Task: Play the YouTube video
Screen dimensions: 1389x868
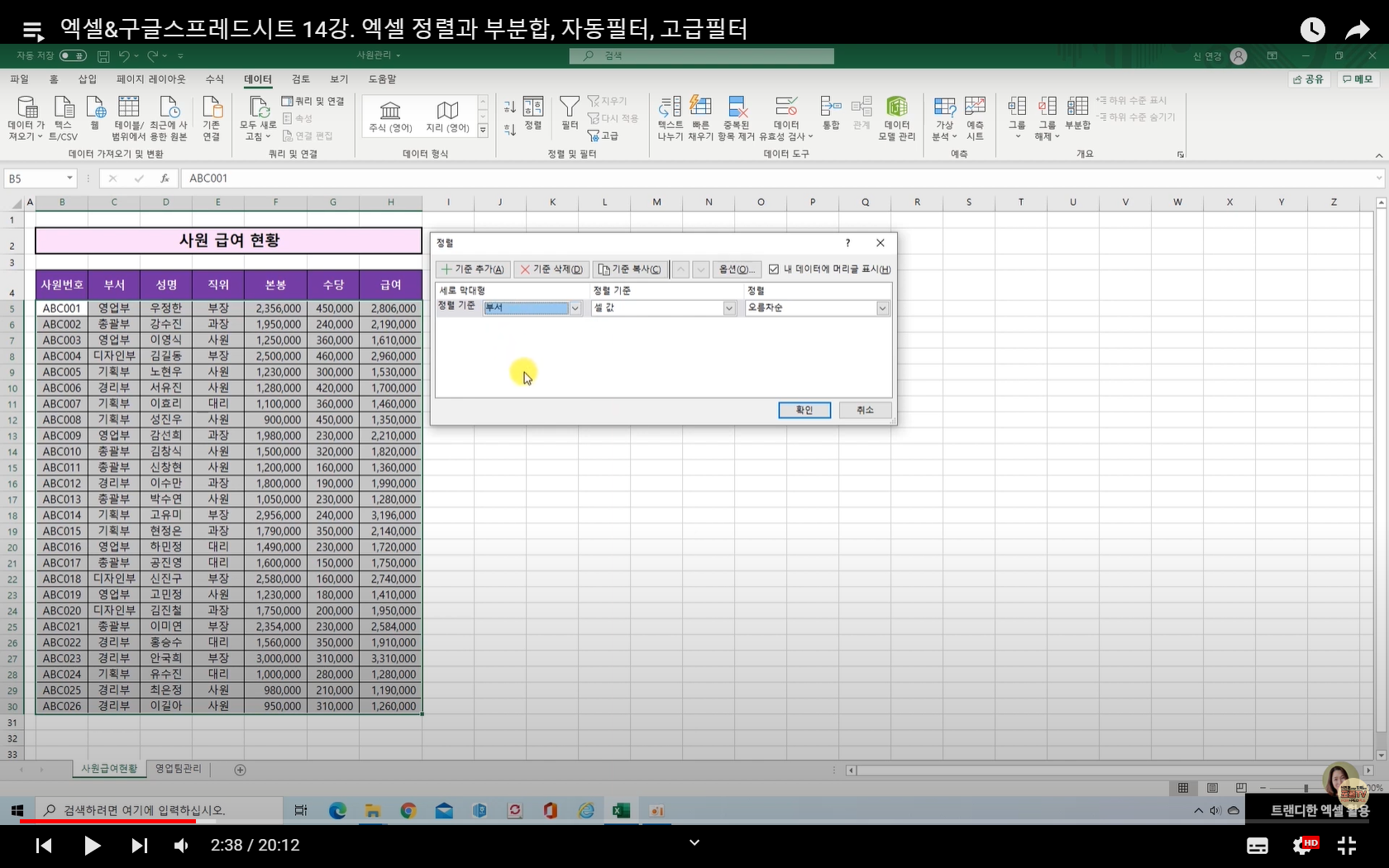Action: pos(92,846)
